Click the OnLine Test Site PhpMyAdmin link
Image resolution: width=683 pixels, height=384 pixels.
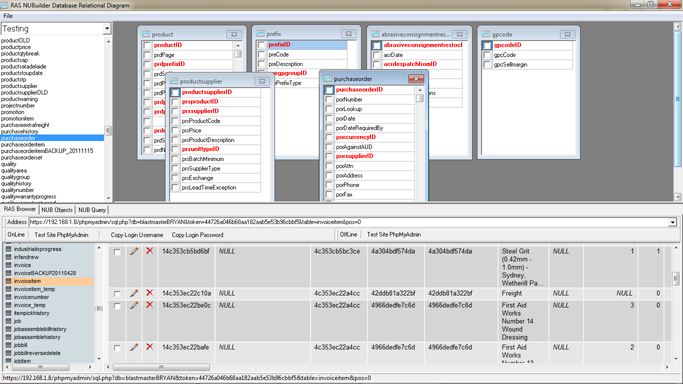point(61,235)
